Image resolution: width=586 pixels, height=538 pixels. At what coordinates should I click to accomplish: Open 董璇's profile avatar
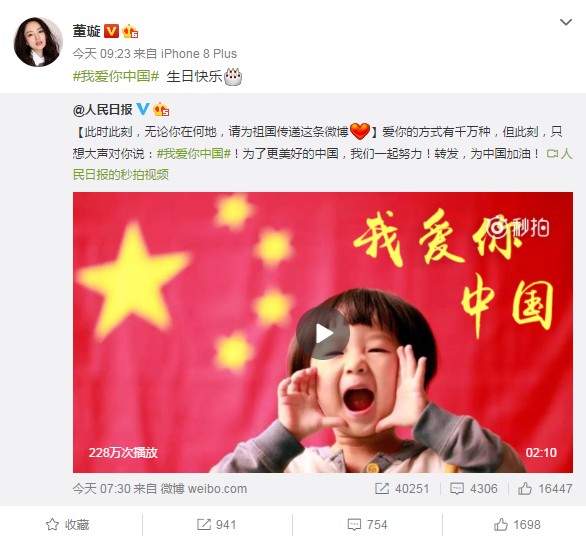coord(38,41)
